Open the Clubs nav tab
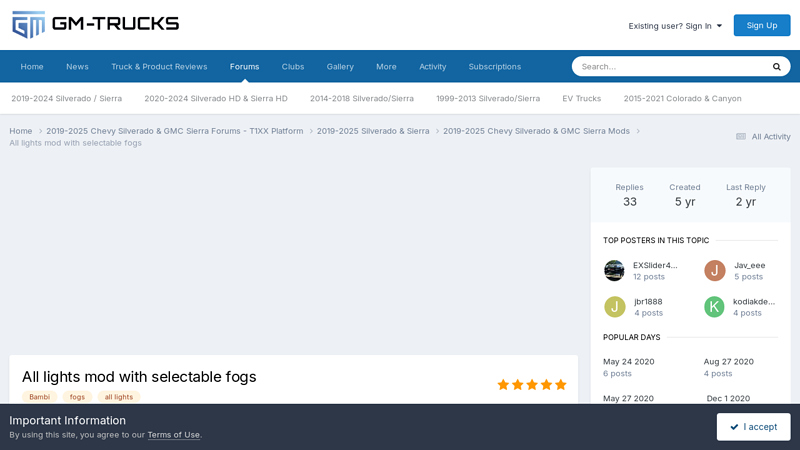The width and height of the screenshot is (800, 450). (x=293, y=66)
